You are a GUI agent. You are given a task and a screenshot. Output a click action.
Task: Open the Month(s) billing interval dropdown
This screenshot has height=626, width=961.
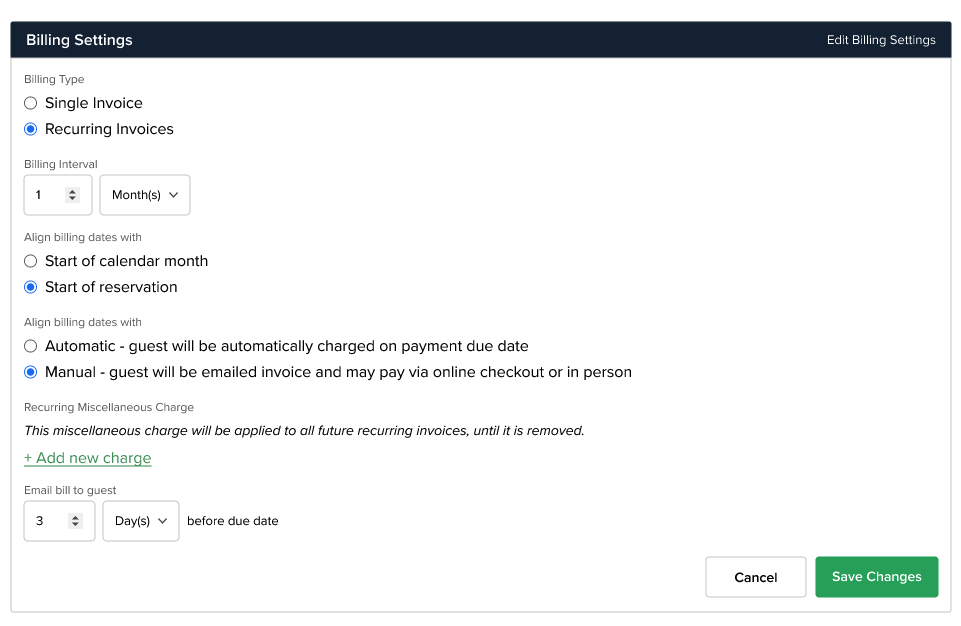click(x=144, y=195)
